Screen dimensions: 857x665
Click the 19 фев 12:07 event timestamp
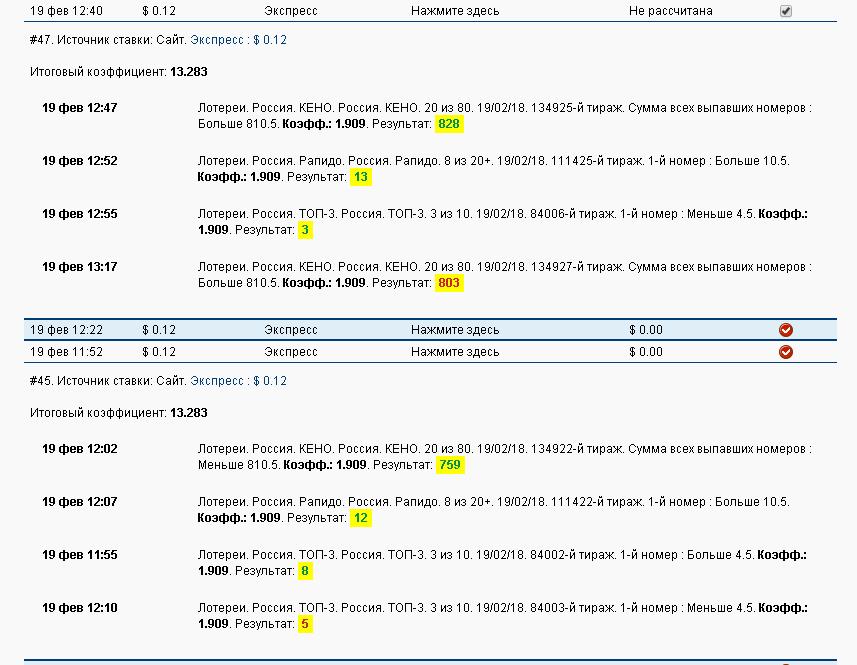[79, 502]
